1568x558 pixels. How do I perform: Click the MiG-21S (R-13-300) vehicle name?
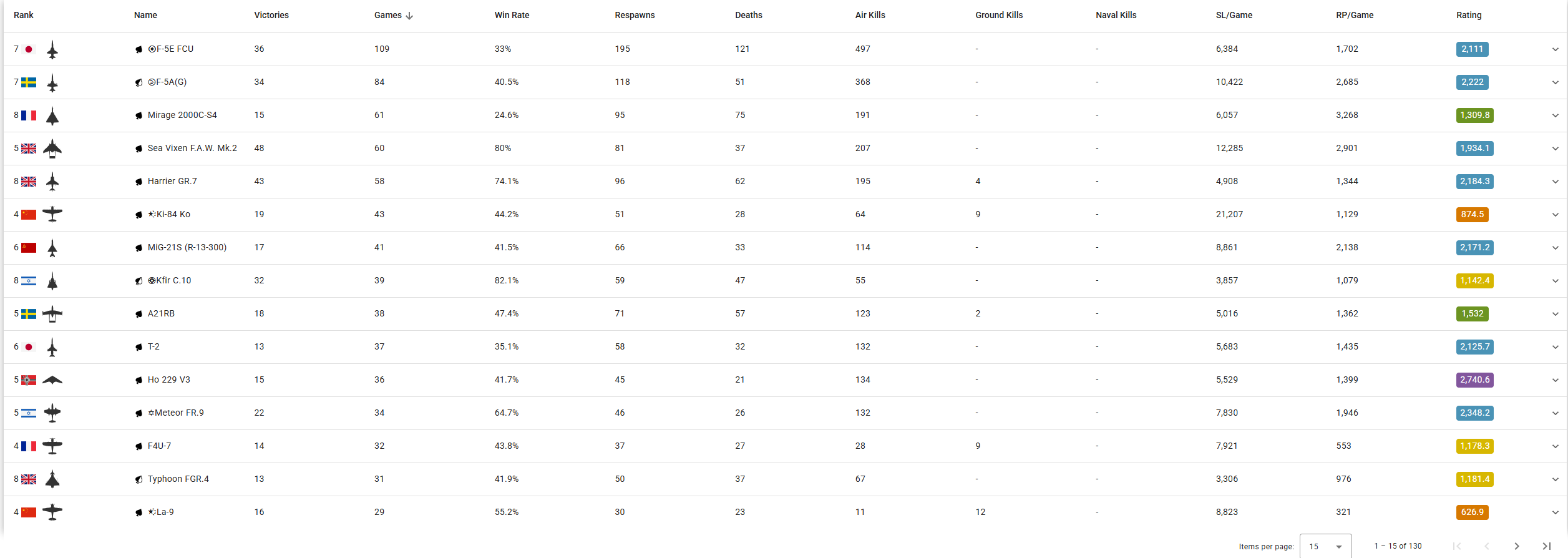click(x=187, y=248)
